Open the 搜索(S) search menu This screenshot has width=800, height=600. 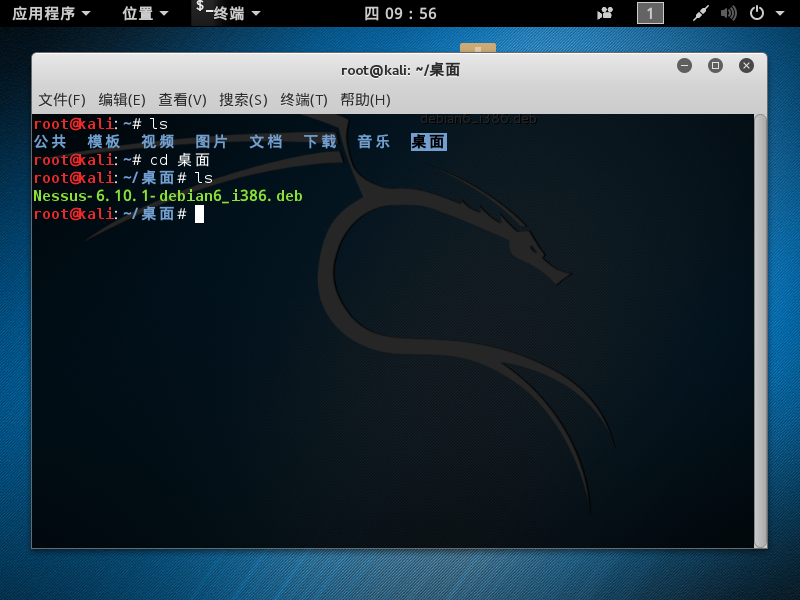[243, 100]
